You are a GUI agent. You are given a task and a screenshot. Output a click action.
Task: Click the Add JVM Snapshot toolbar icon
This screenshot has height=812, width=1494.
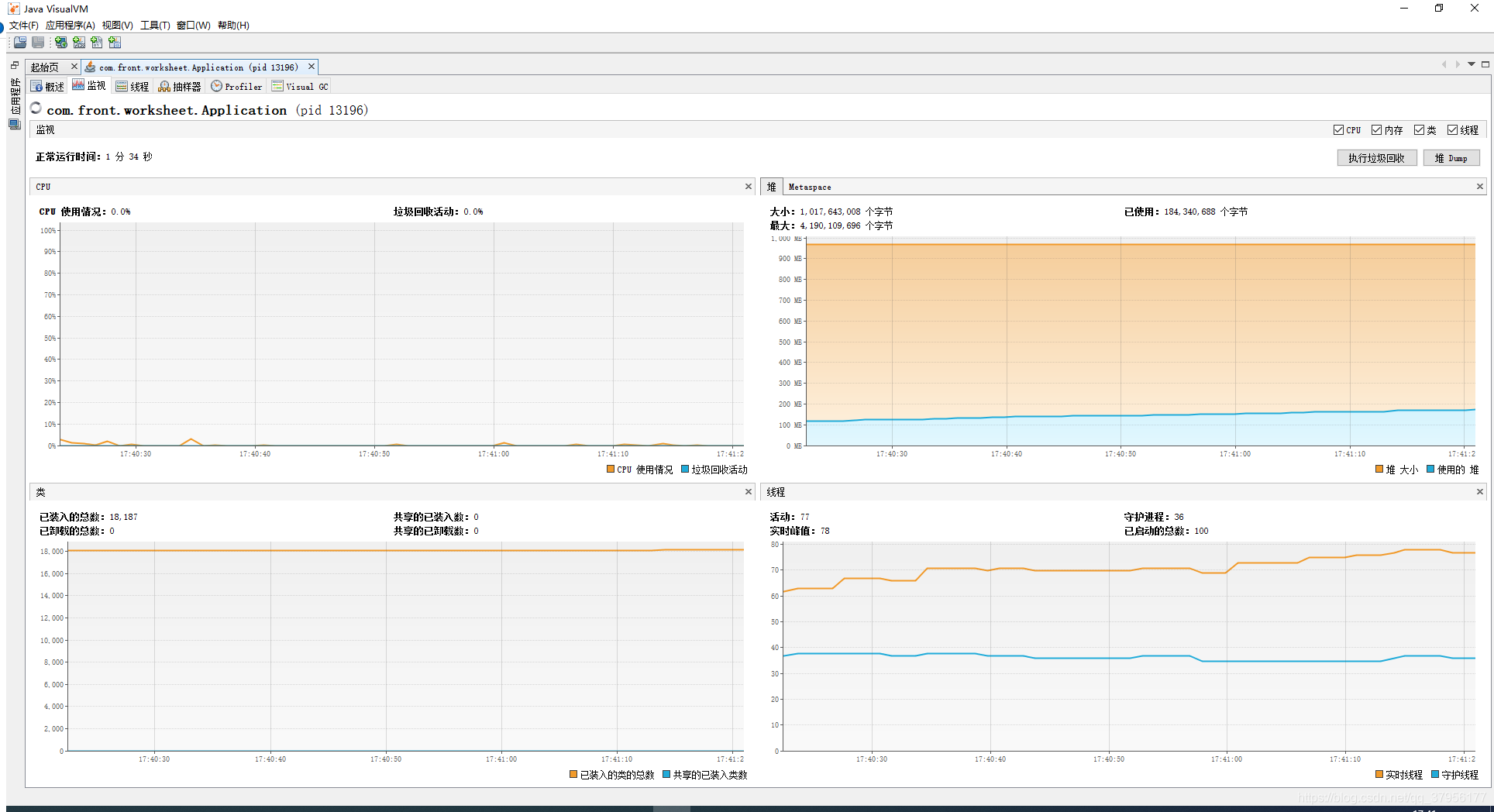[115, 43]
